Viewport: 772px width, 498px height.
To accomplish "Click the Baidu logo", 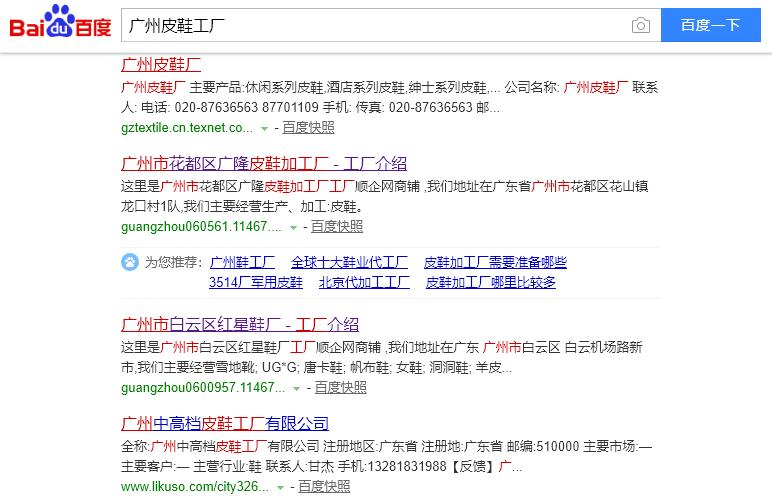I will pos(60,22).
